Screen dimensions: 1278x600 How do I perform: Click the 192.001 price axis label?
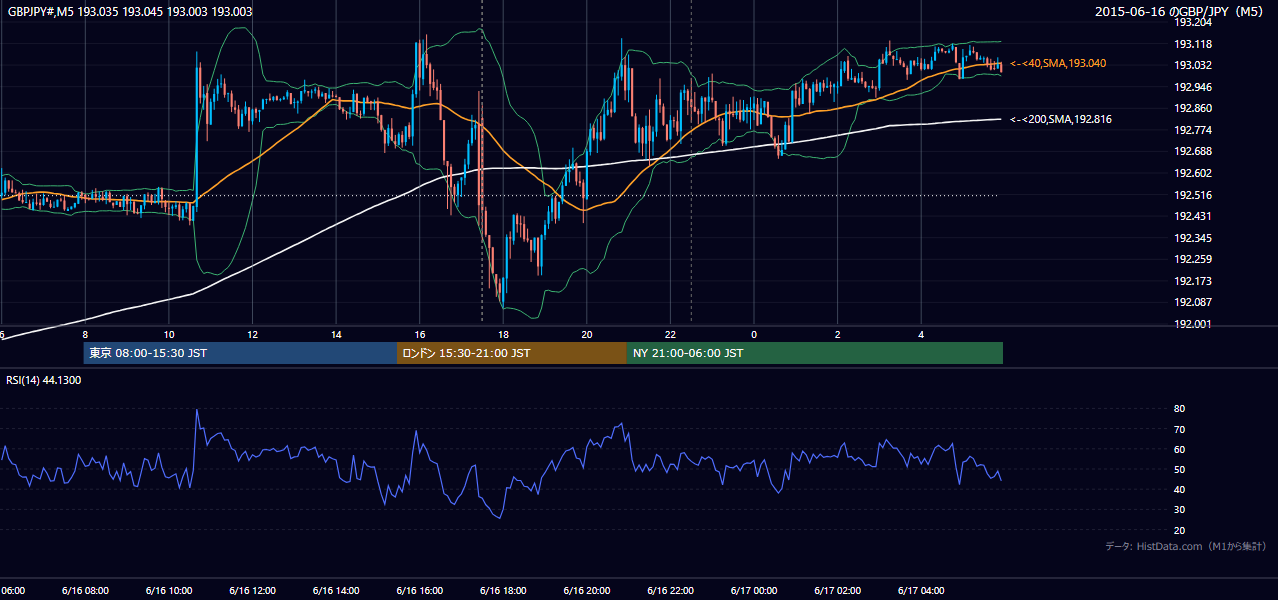tap(1193, 324)
